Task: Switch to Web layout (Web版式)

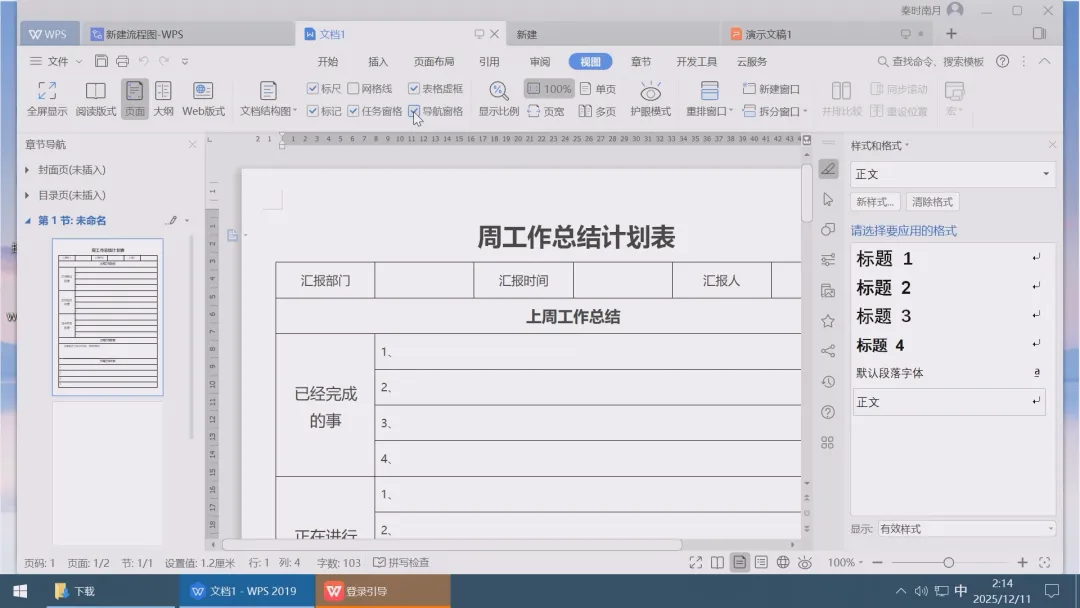Action: 203,98
